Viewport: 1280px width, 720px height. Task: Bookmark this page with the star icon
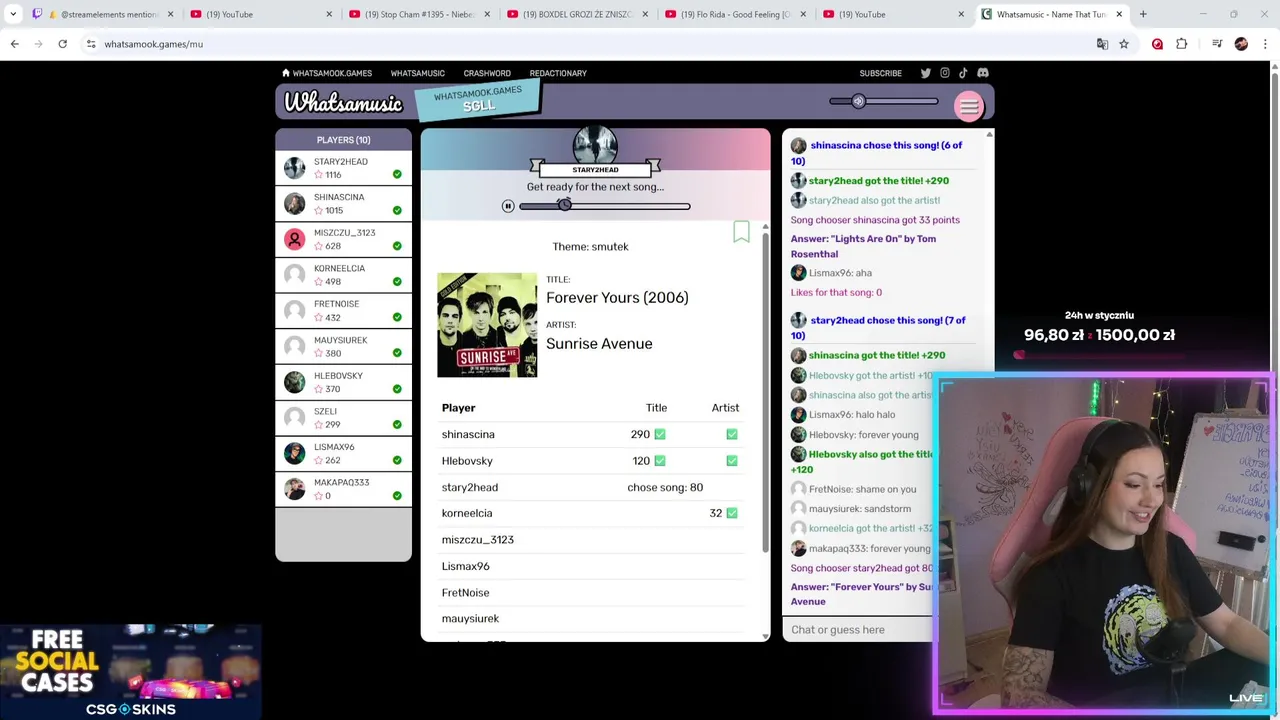point(1124,44)
